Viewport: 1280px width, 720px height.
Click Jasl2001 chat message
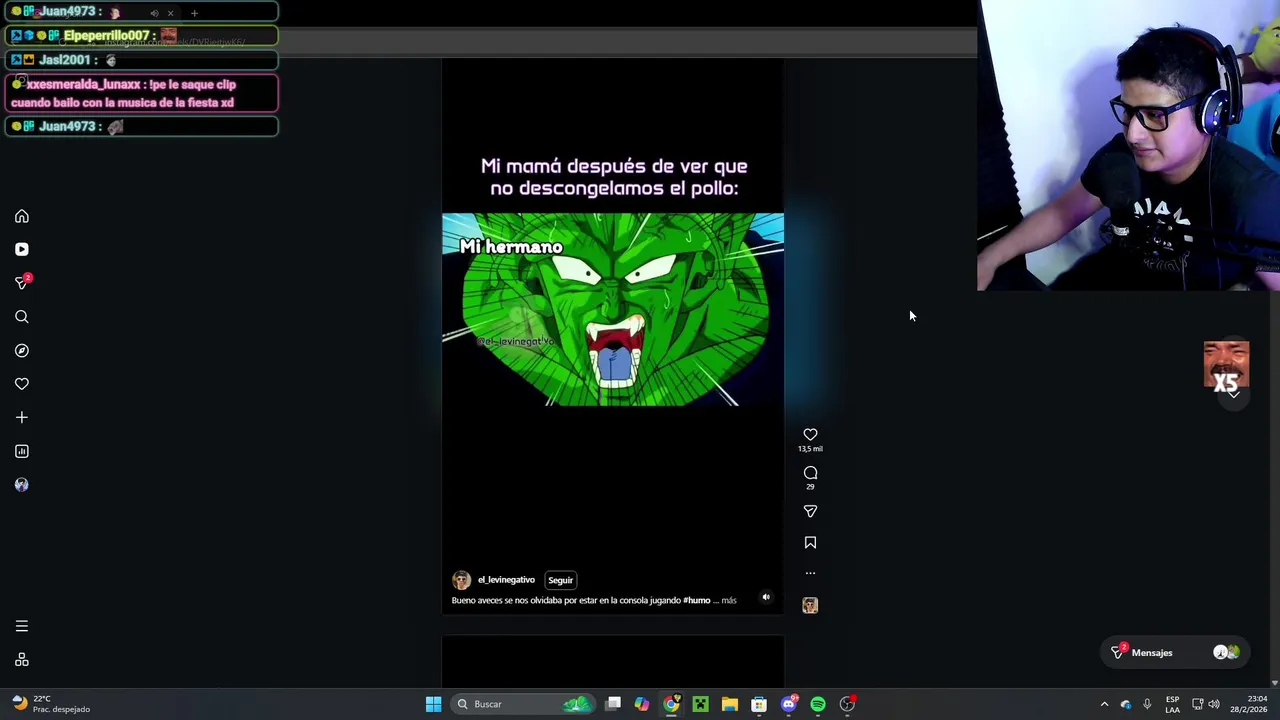point(141,60)
